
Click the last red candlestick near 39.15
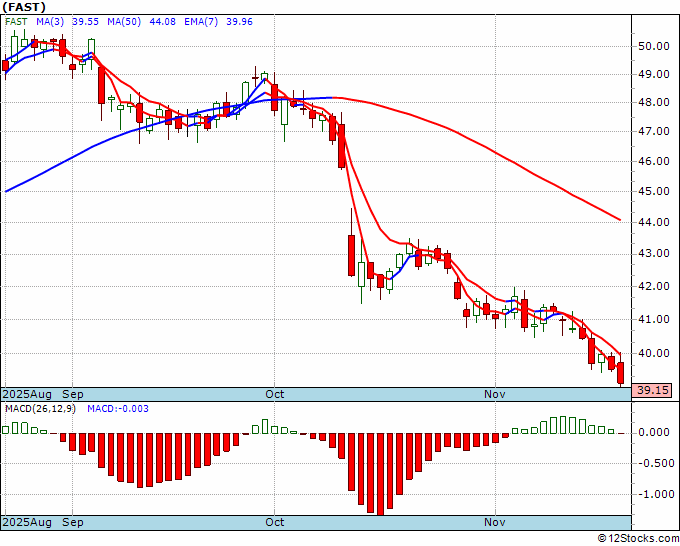click(621, 373)
